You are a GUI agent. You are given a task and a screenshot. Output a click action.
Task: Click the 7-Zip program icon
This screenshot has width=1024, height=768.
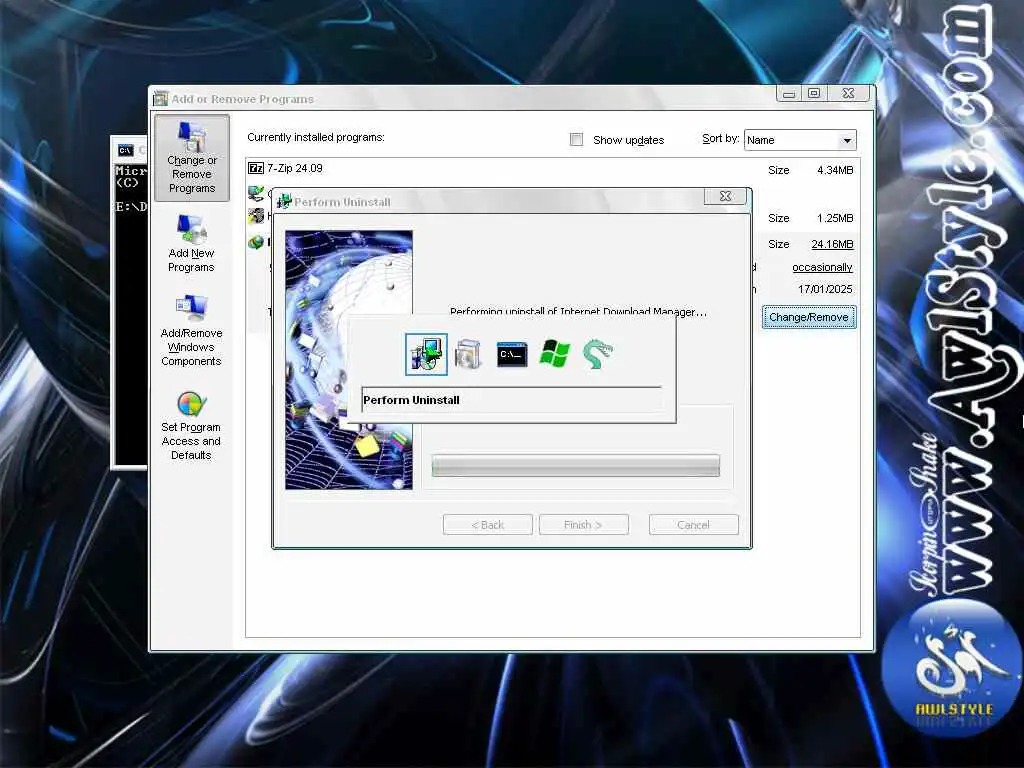(x=255, y=168)
